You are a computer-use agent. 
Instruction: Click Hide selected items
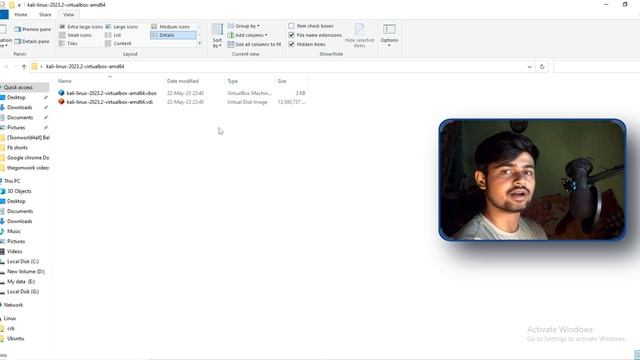359,36
